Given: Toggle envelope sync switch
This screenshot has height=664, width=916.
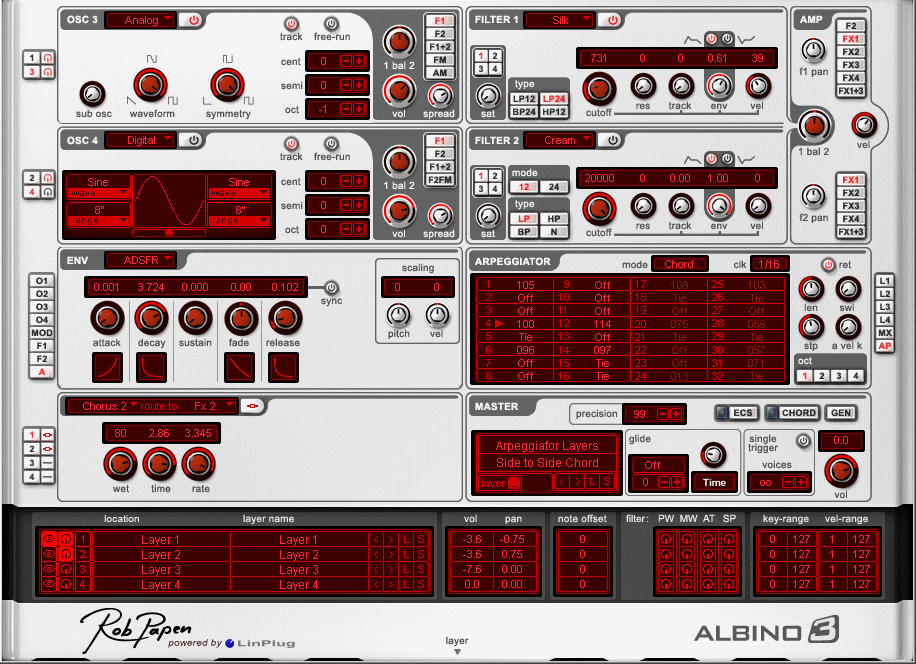Looking at the screenshot, I should pyautogui.click(x=331, y=287).
